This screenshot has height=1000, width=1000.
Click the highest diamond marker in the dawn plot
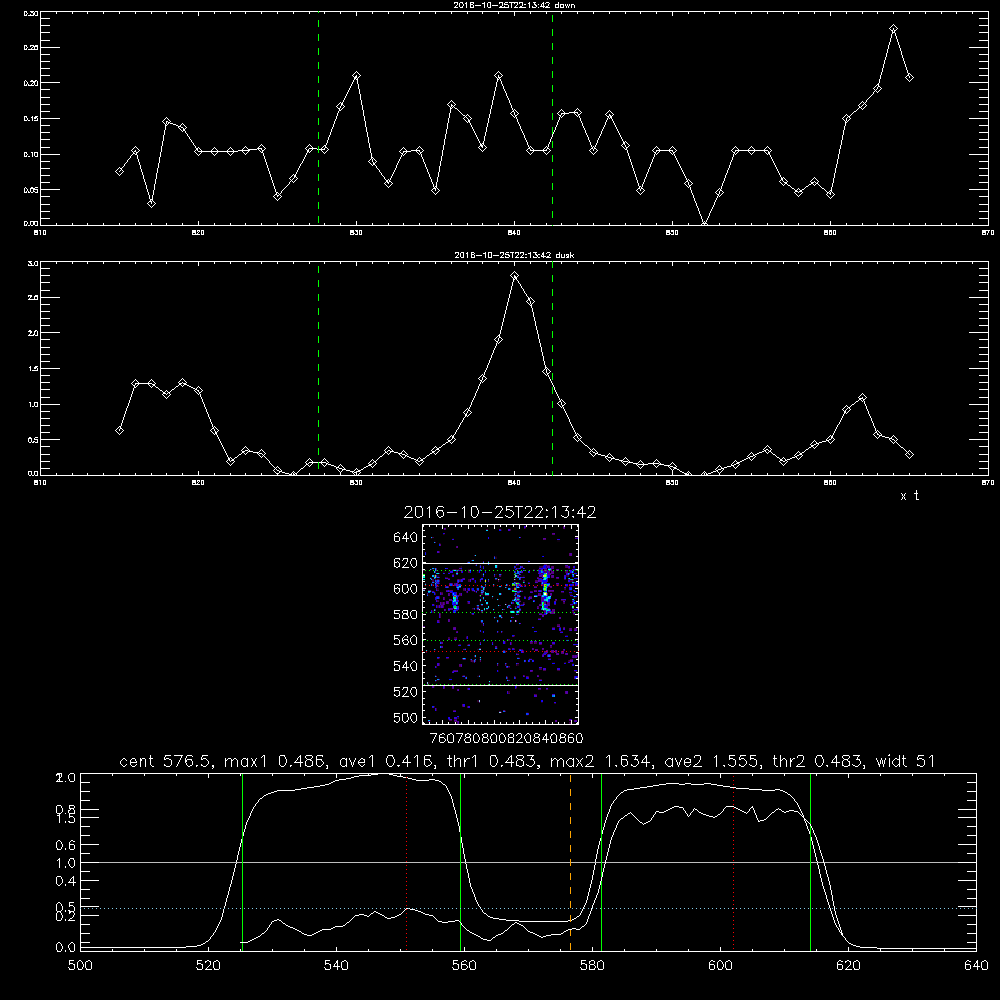(x=893, y=29)
